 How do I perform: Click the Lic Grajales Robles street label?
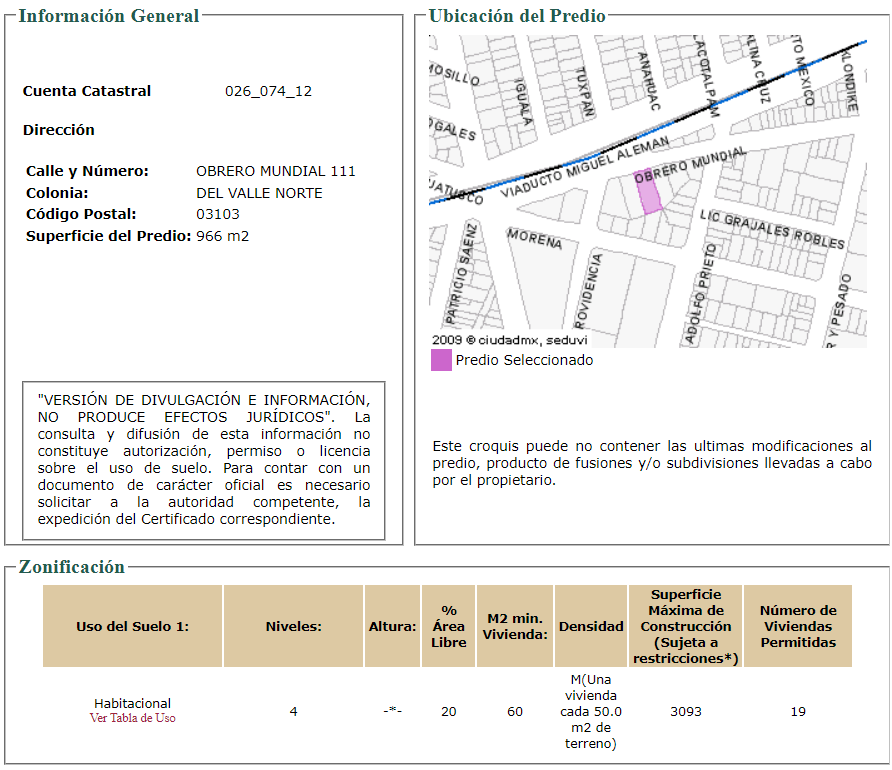point(772,230)
